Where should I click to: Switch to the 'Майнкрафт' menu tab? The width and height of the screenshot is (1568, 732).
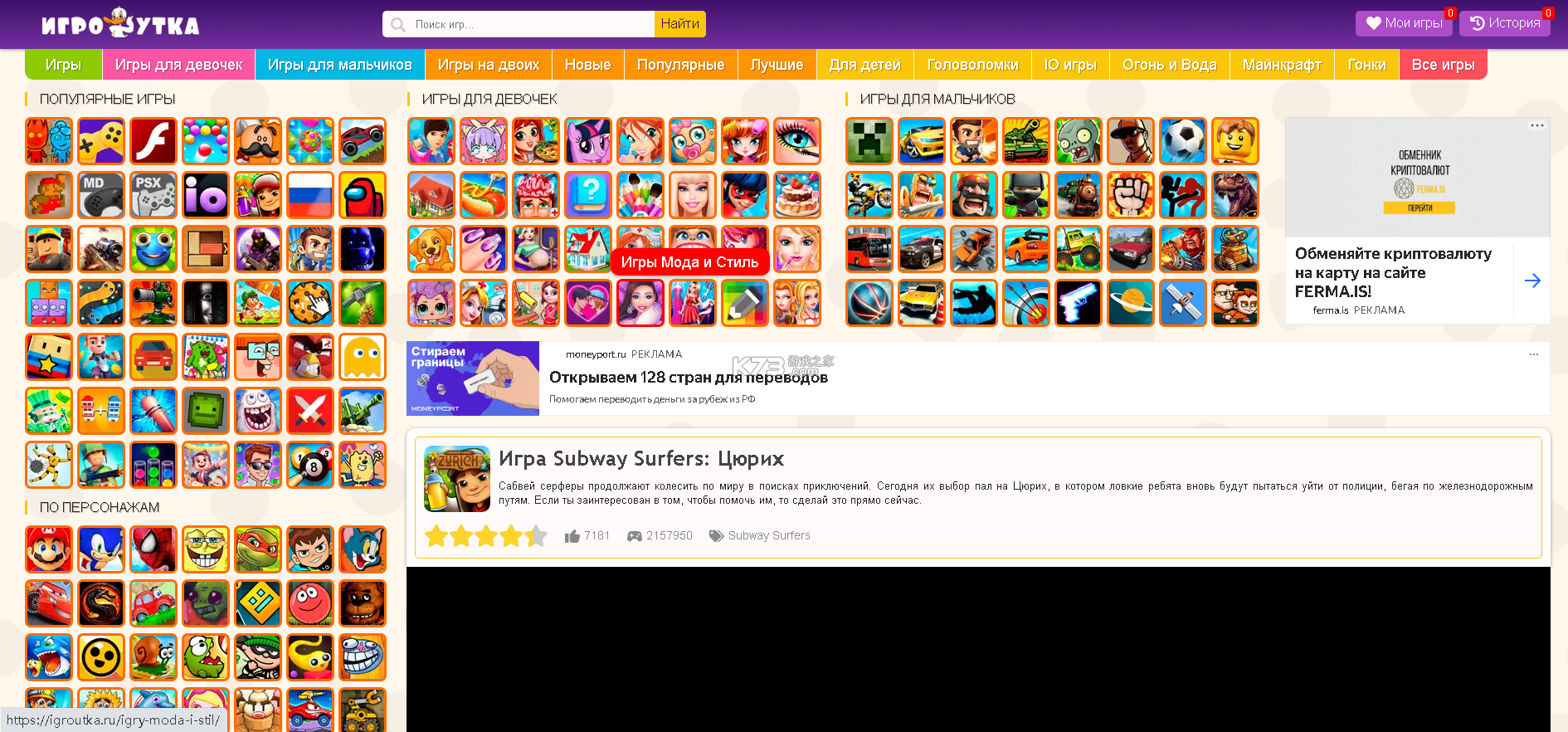(x=1282, y=65)
